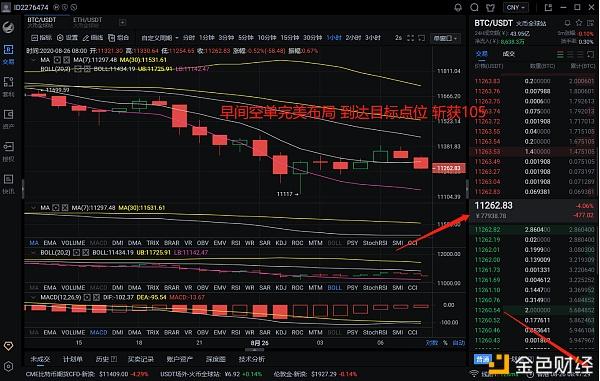Click the notification bell in title bar
600x381 pixels.
tap(458, 7)
